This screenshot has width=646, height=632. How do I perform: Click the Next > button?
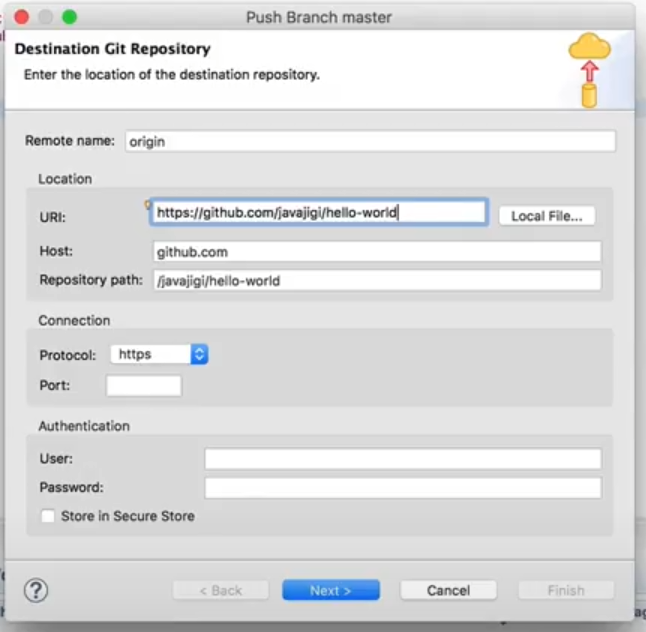pos(331,590)
